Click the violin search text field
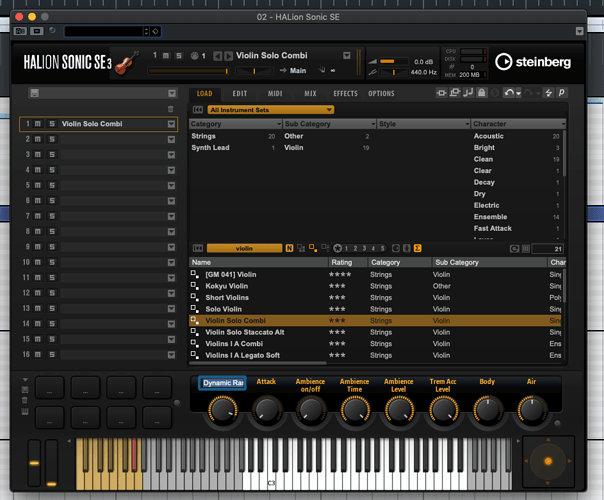Screen dimensions: 604x500 (244, 248)
